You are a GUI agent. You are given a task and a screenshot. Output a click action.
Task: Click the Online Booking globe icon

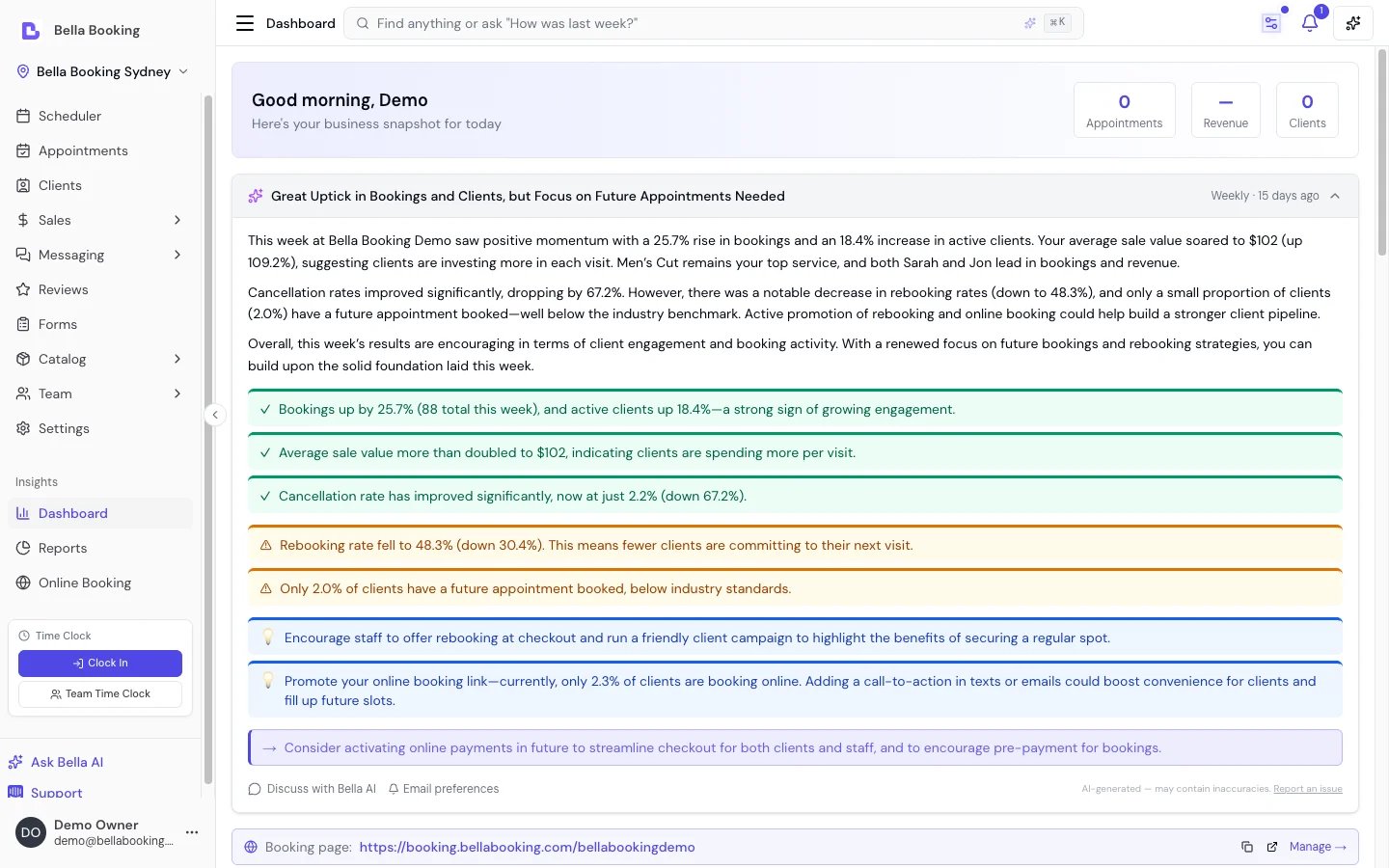pyautogui.click(x=23, y=583)
